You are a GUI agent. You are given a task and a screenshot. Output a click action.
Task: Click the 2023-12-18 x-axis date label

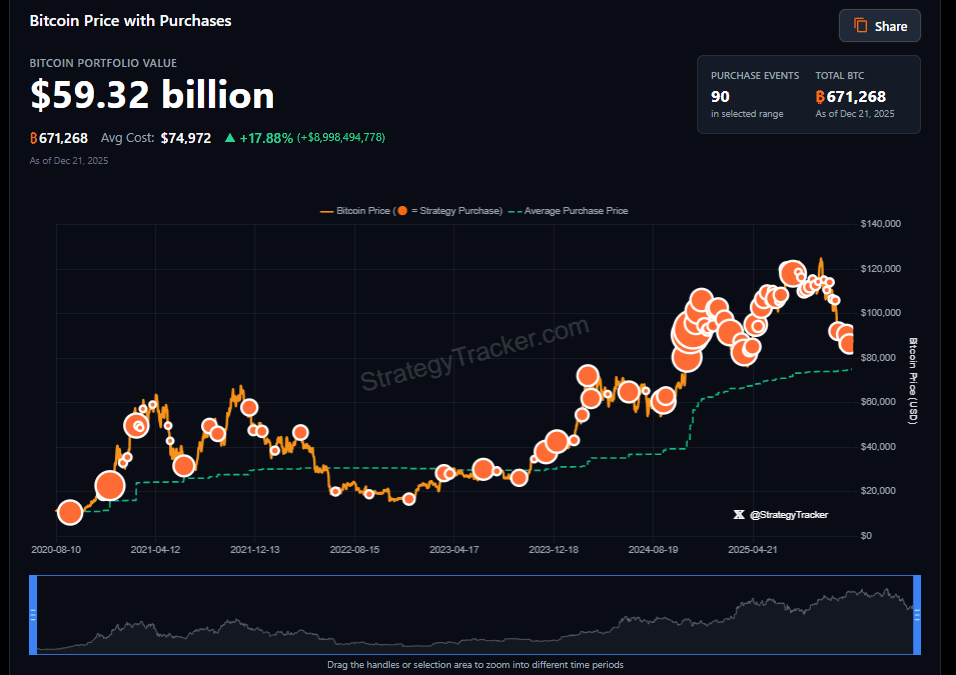(554, 549)
